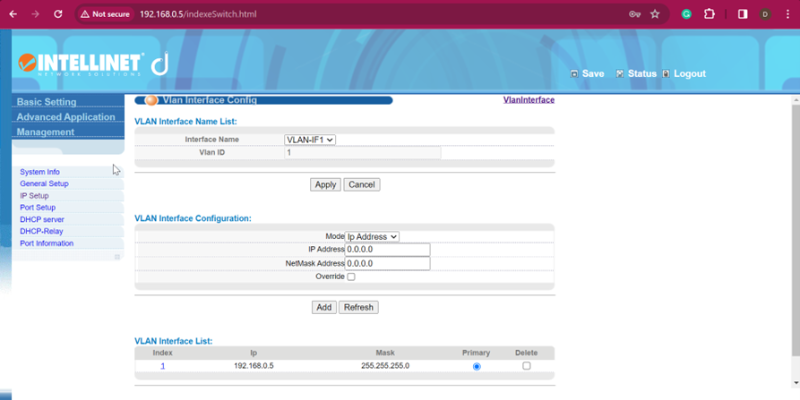800x400 pixels.
Task: Click into the NetMask Address field
Action: pyautogui.click(x=387, y=264)
